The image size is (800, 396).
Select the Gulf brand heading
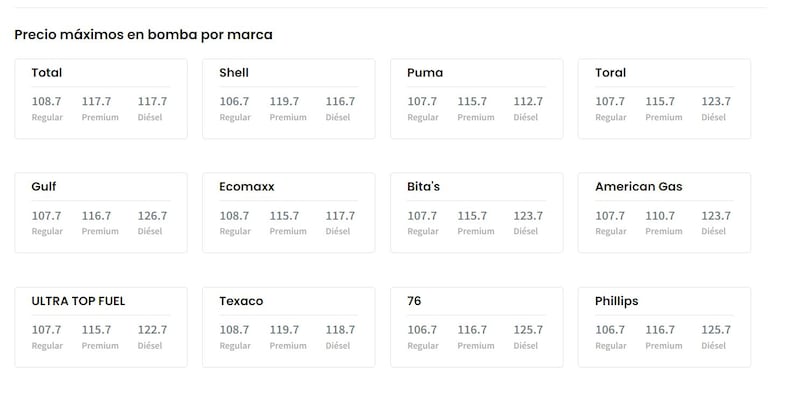tap(44, 186)
